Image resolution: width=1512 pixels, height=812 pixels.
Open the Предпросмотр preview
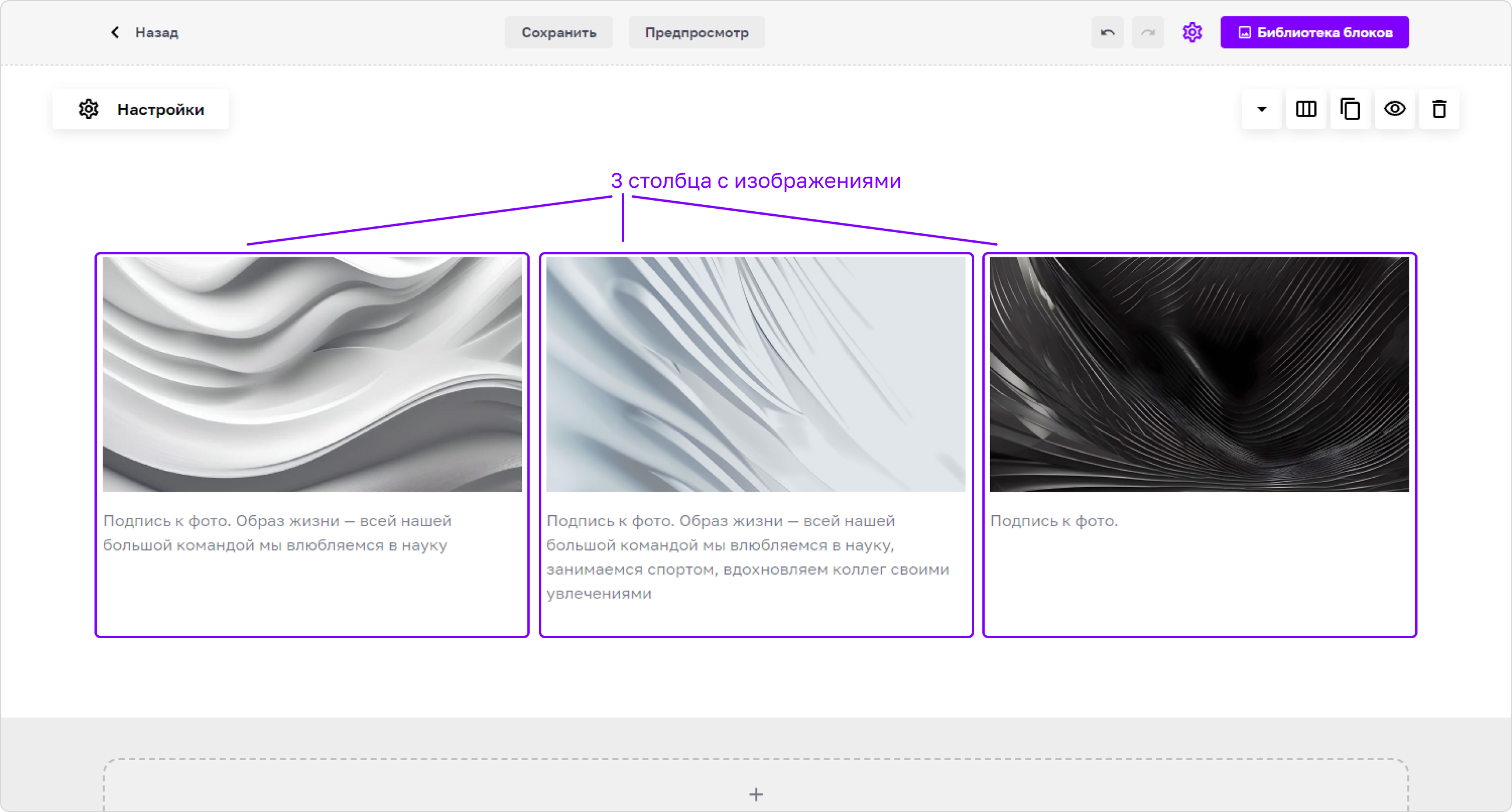696,32
